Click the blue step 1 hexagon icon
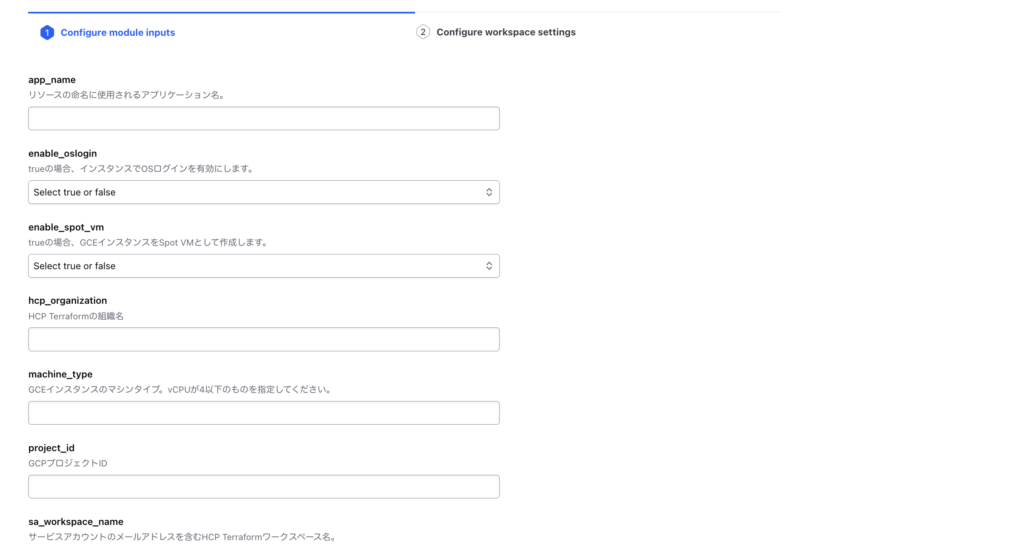The width and height of the screenshot is (1024, 546). click(x=47, y=33)
